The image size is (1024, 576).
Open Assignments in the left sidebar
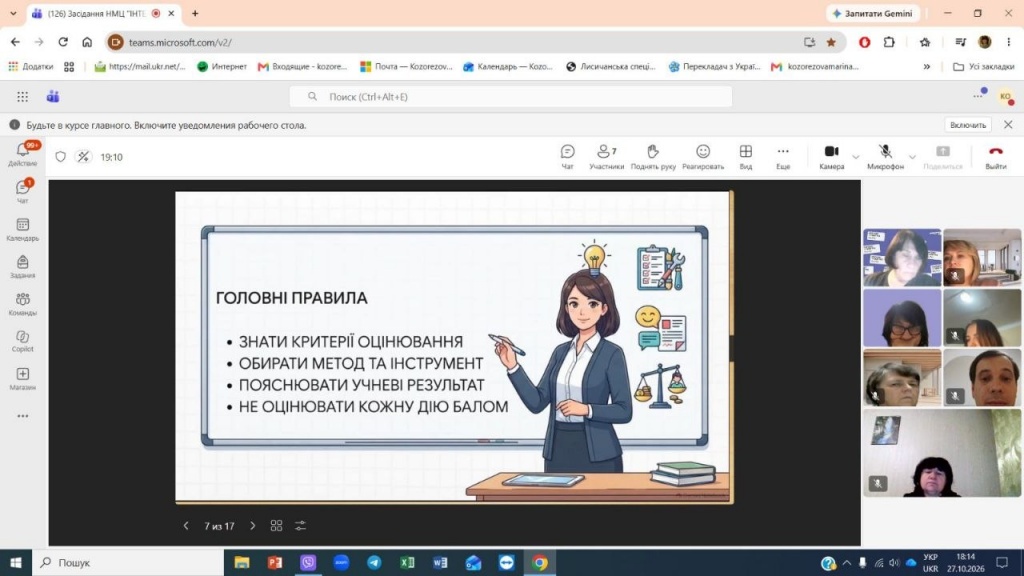point(23,266)
